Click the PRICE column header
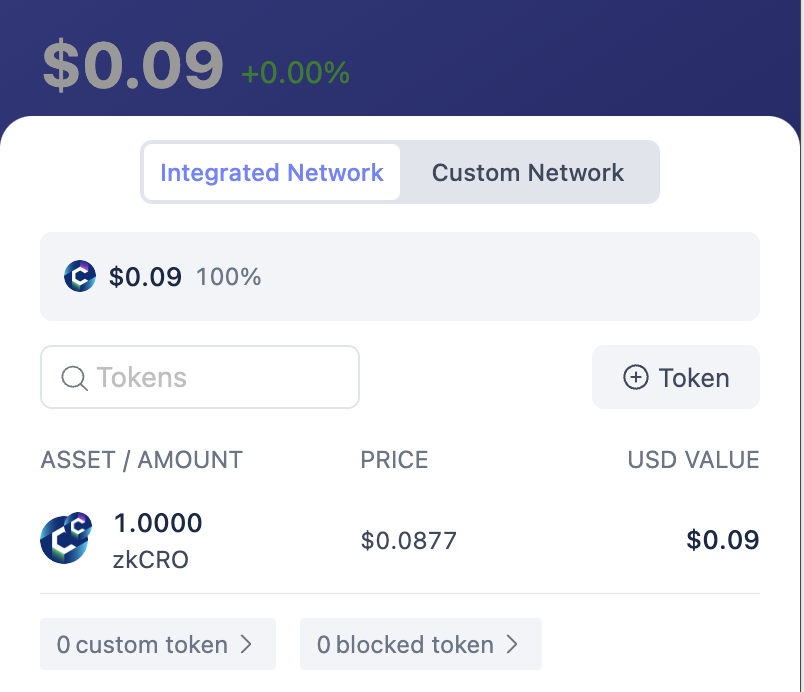This screenshot has width=804, height=692. (394, 460)
